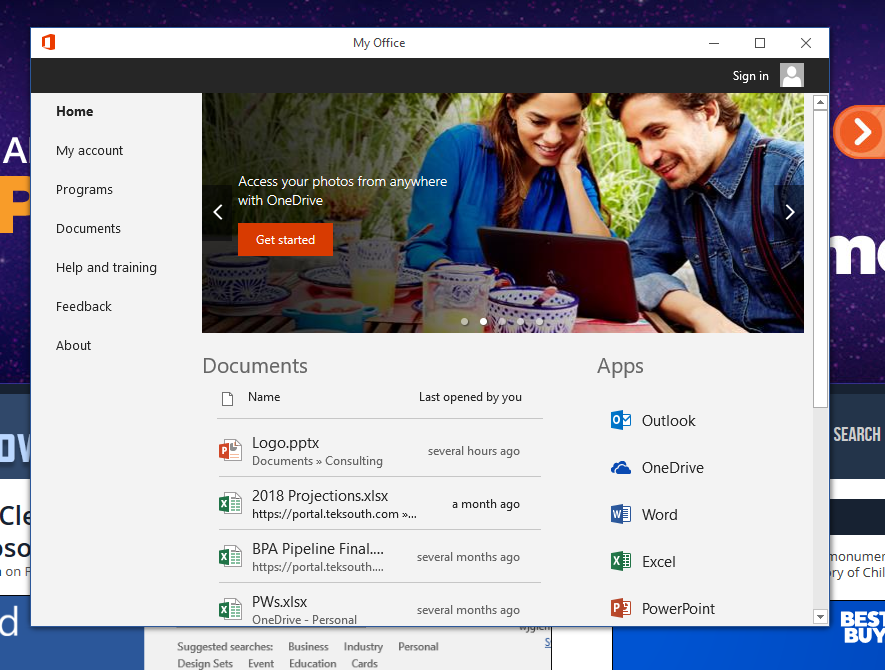Click the PWs.xlsx Excel file icon
The image size is (885, 670).
click(230, 610)
